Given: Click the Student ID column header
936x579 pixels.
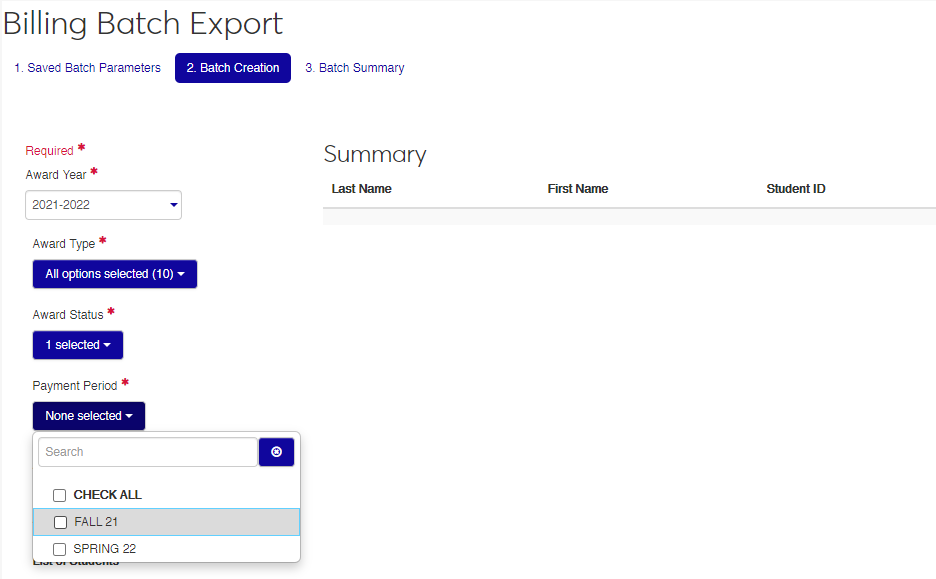Looking at the screenshot, I should point(796,189).
